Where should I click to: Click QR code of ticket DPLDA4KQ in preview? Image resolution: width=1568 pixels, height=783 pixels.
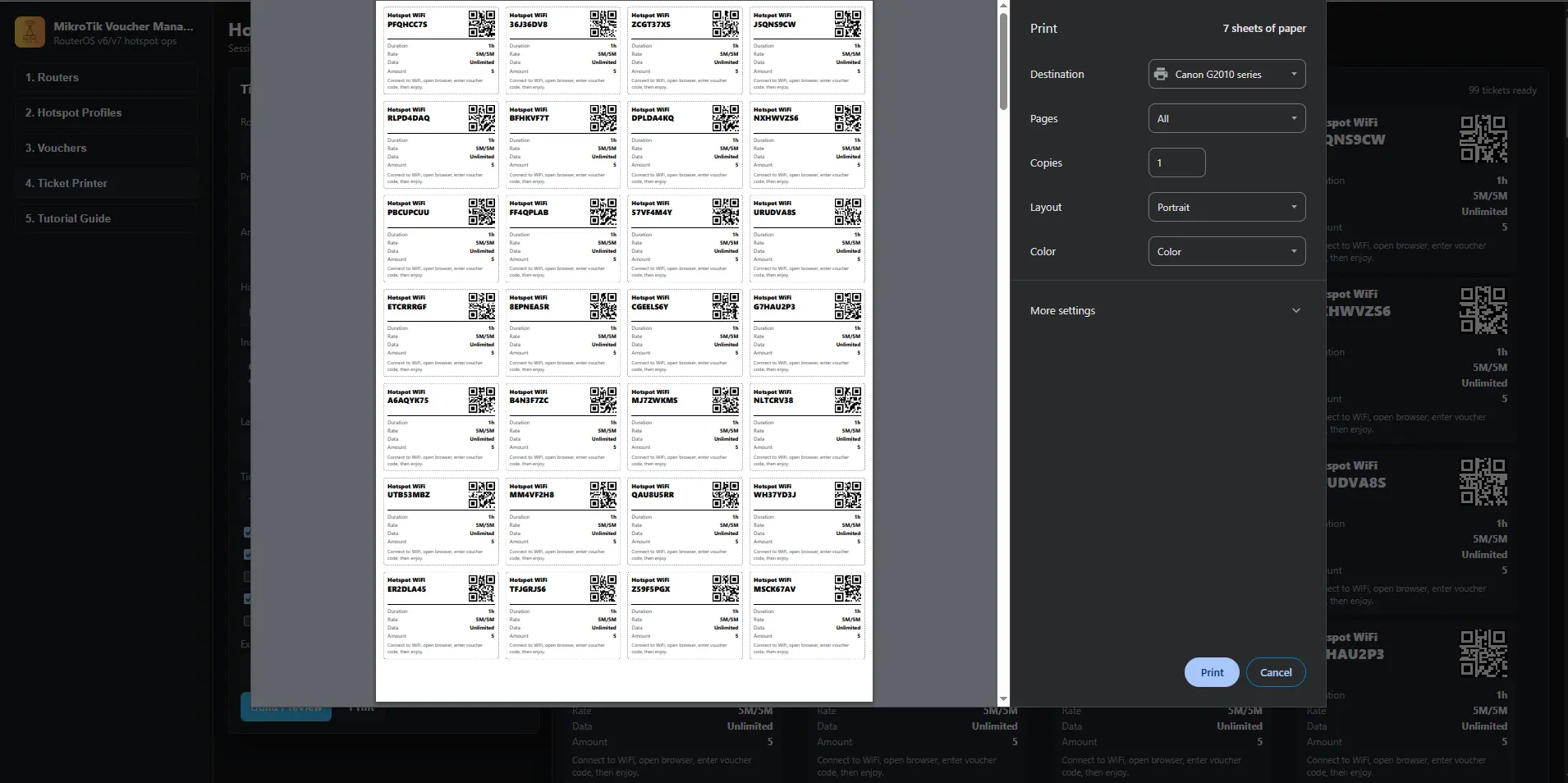pyautogui.click(x=726, y=118)
